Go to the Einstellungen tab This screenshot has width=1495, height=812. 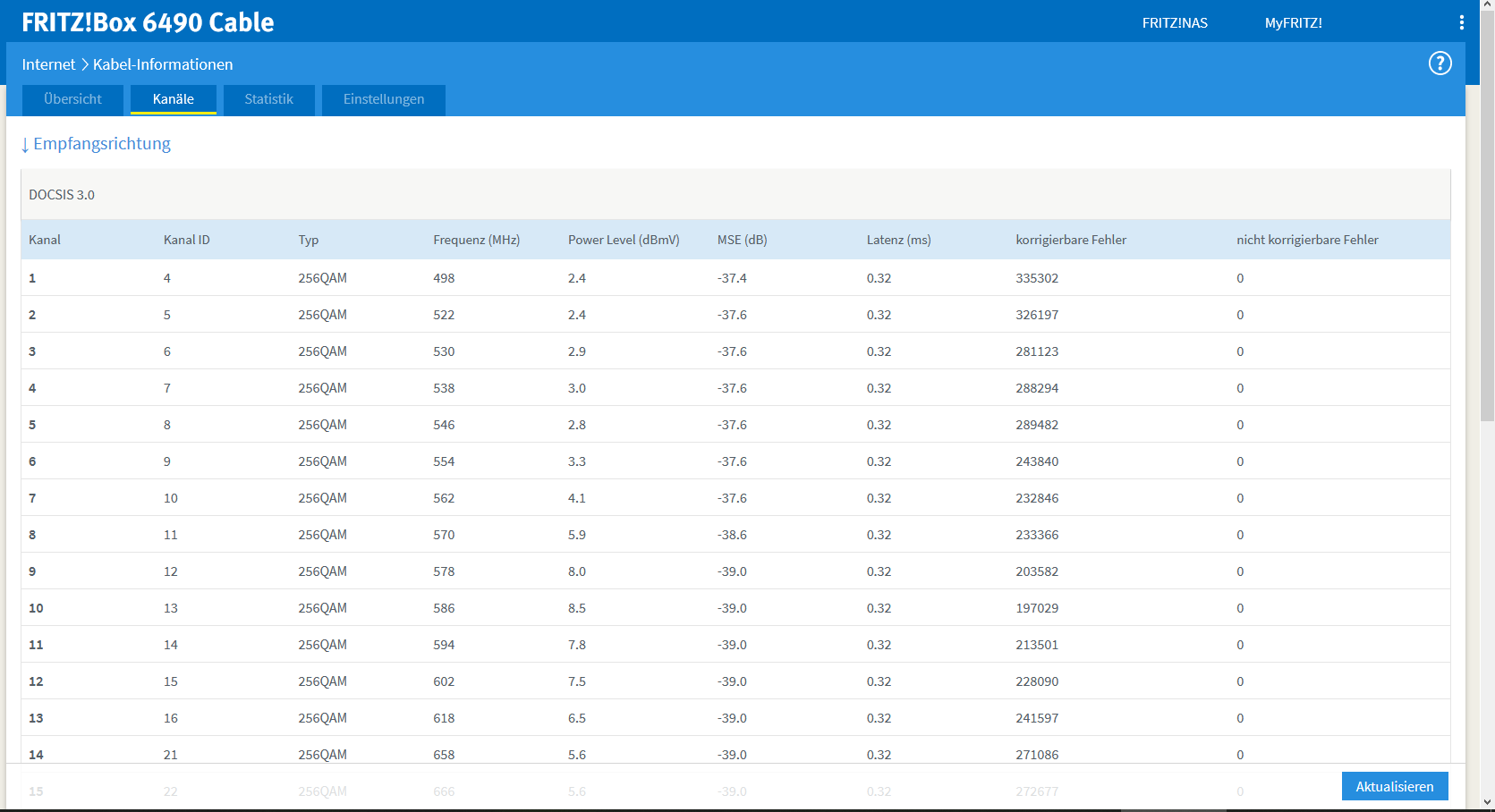point(384,99)
